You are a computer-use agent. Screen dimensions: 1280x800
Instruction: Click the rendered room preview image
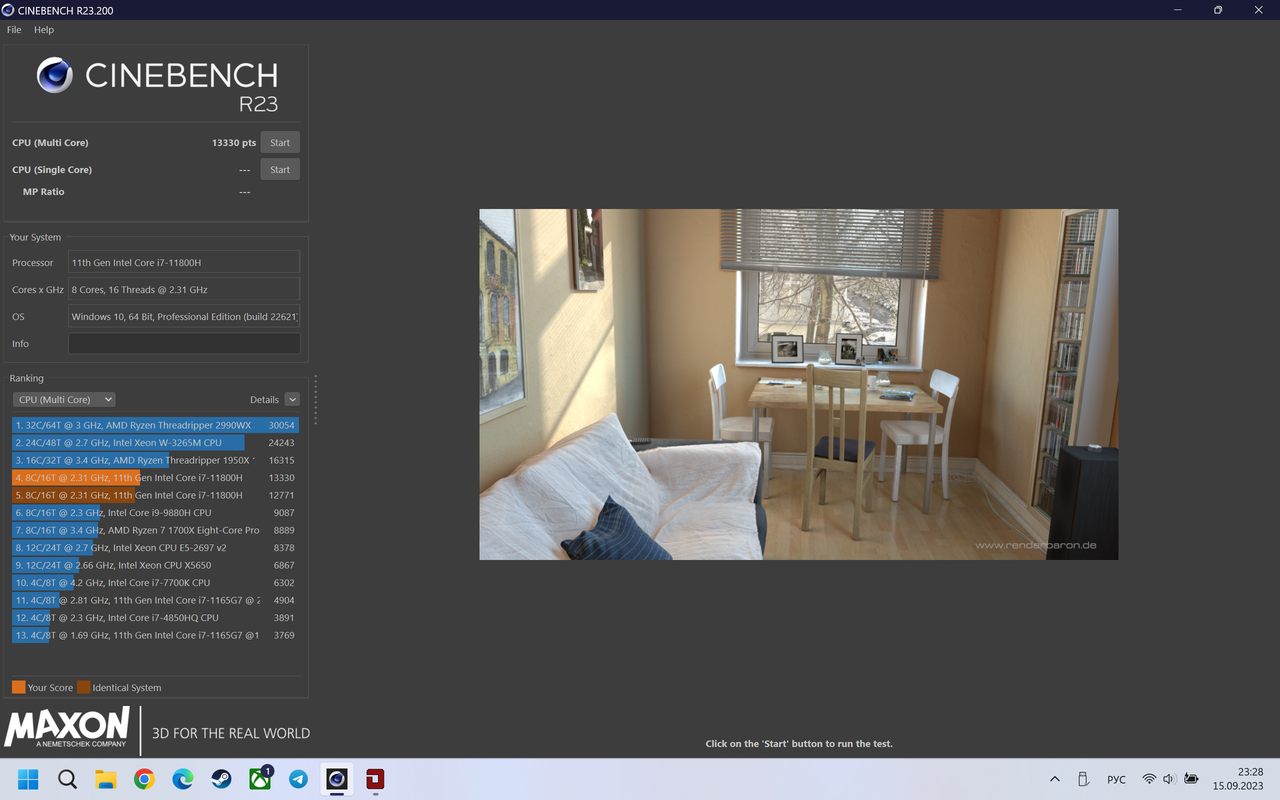click(x=798, y=384)
